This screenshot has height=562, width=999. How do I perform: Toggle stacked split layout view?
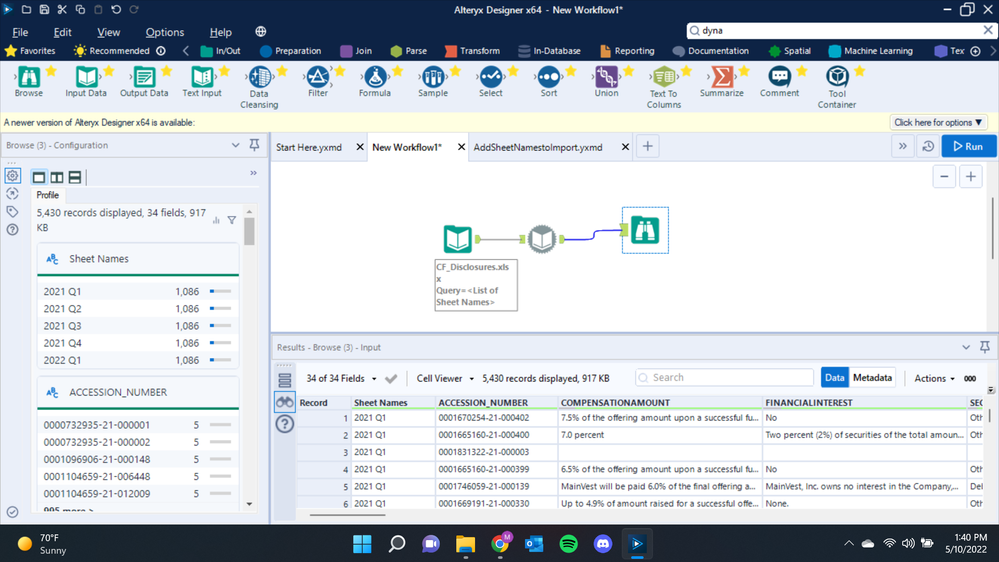[x=75, y=177]
